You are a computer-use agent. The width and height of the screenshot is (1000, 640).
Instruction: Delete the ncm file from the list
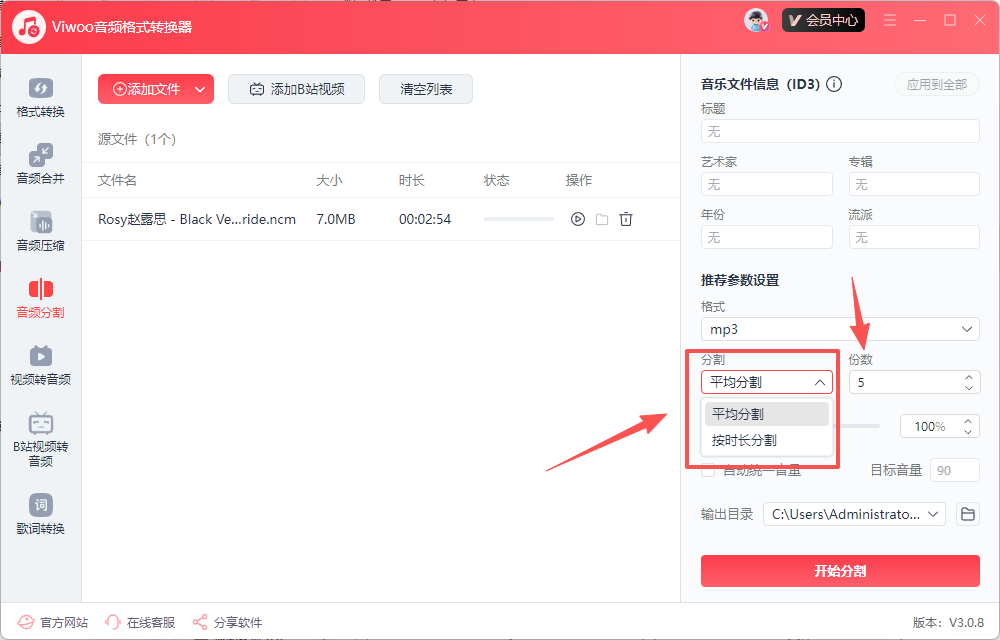(626, 218)
